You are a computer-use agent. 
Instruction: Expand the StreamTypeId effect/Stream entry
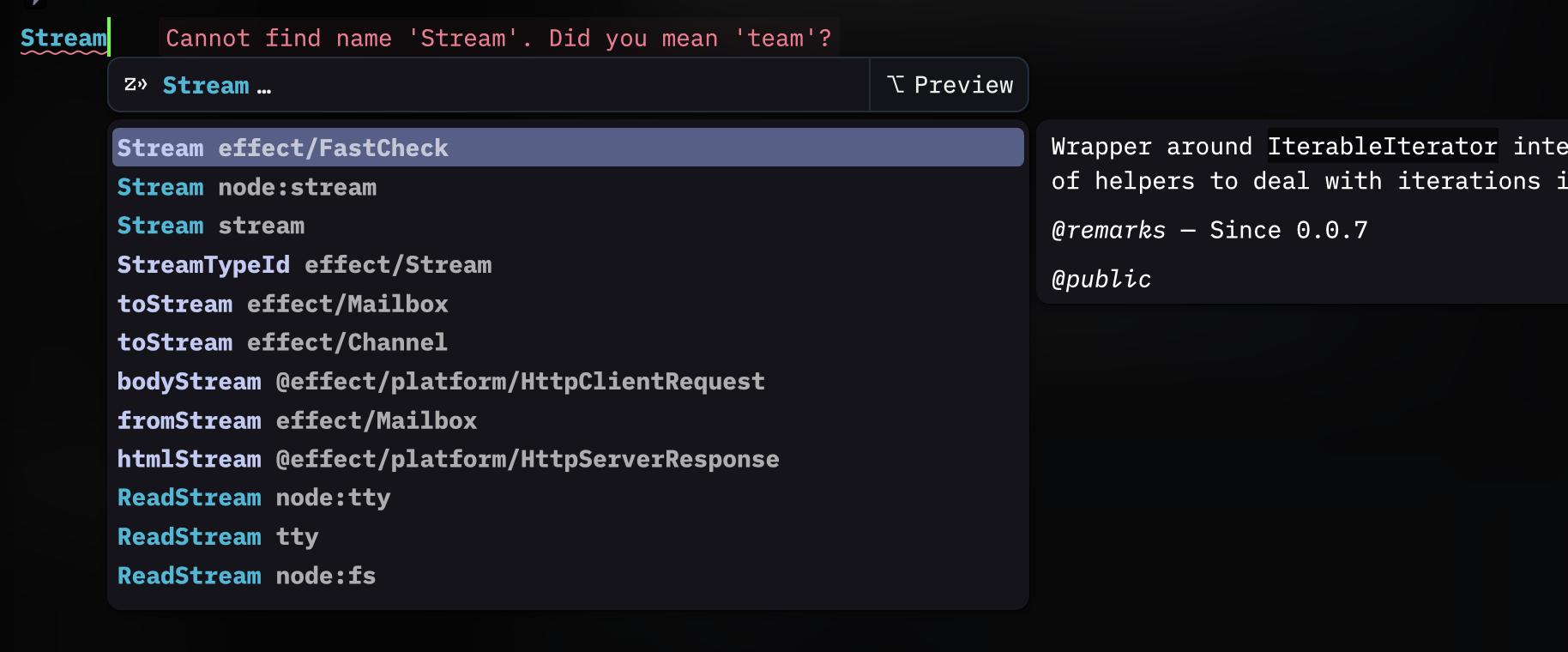[305, 264]
